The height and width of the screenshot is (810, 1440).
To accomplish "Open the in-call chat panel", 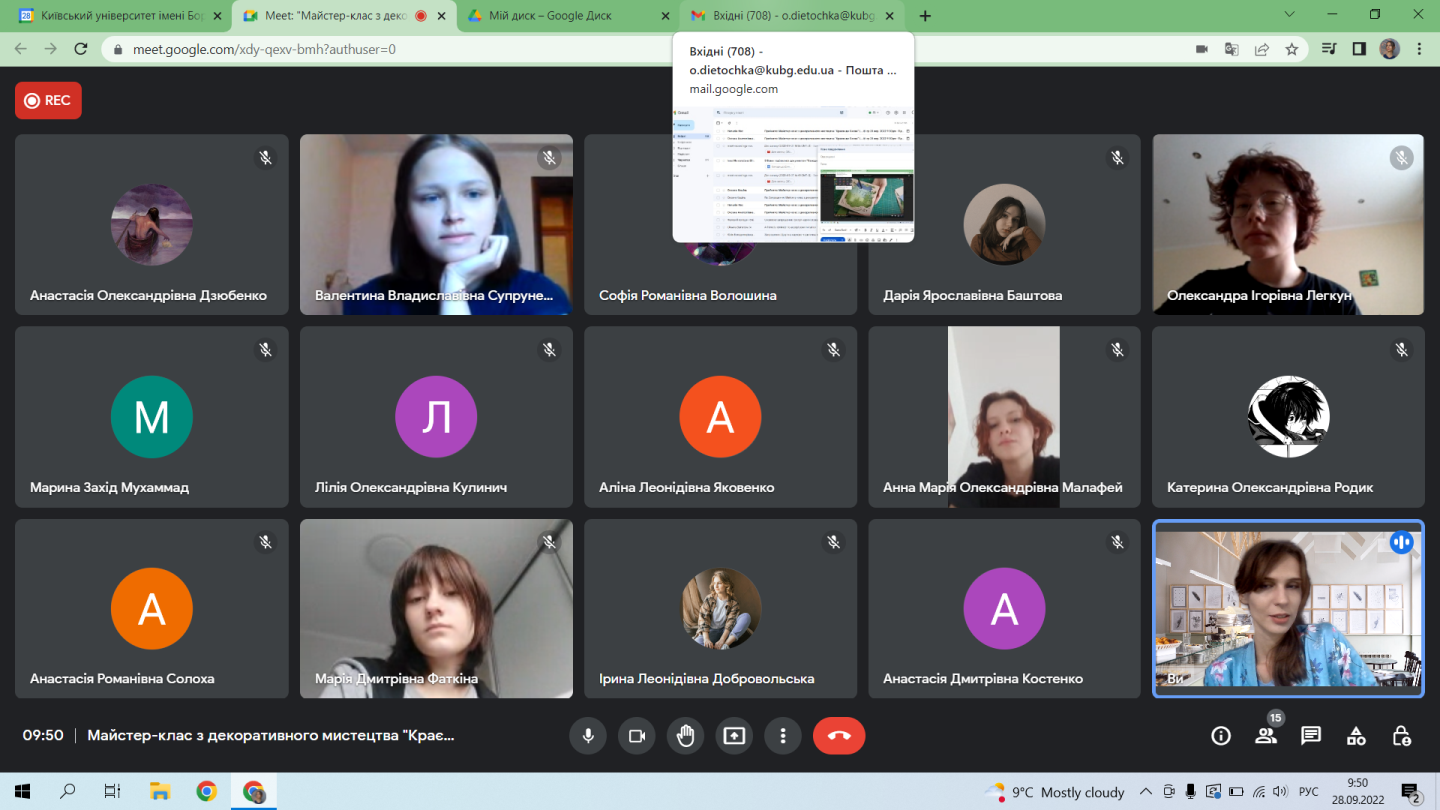I will (1311, 736).
